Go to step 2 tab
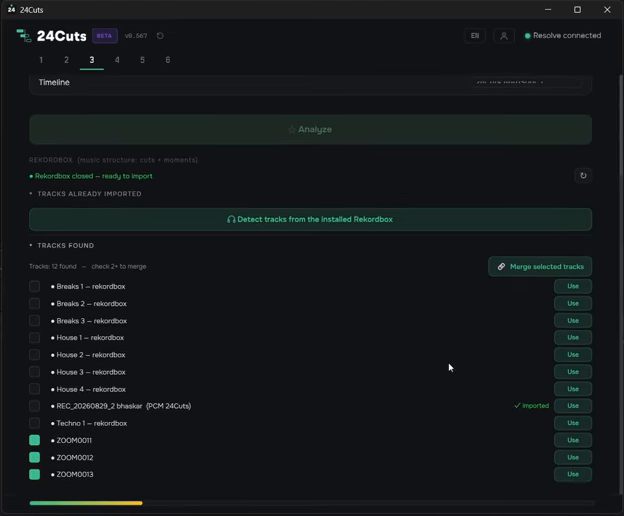Image resolution: width=624 pixels, height=516 pixels. (x=66, y=60)
